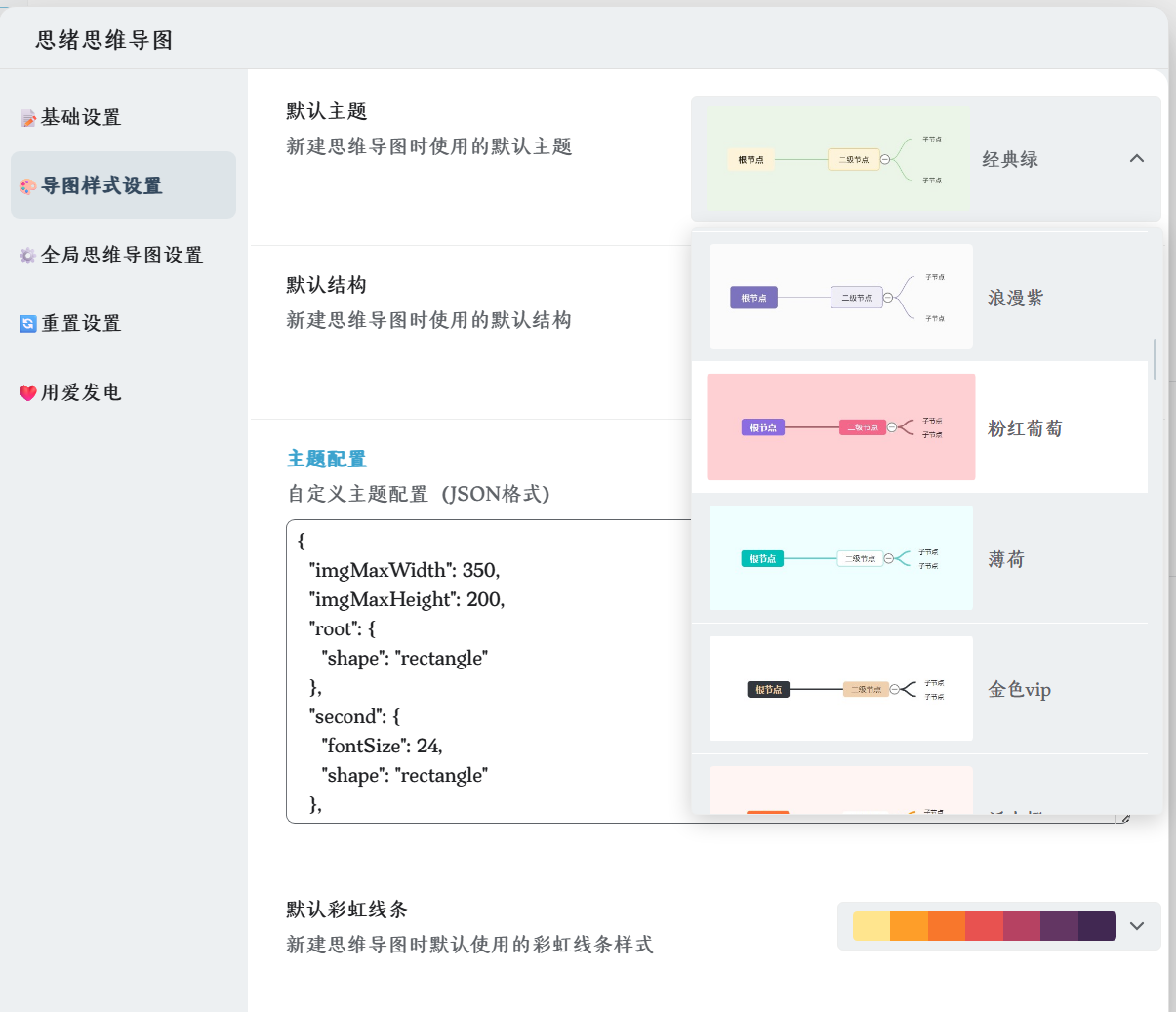The image size is (1176, 1012).
Task: Open the 基础设置 tab
Action: [81, 118]
